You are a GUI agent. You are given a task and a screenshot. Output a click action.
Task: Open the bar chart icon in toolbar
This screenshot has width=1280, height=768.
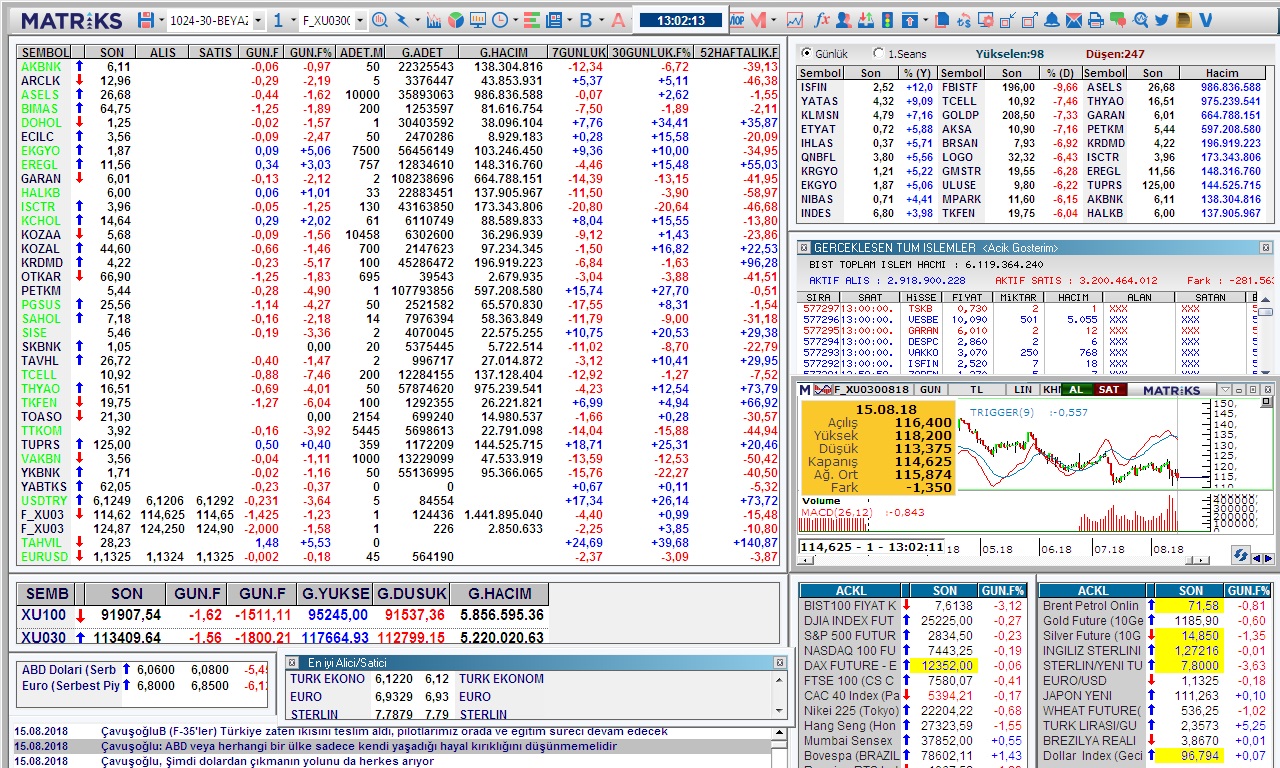pyautogui.click(x=433, y=20)
